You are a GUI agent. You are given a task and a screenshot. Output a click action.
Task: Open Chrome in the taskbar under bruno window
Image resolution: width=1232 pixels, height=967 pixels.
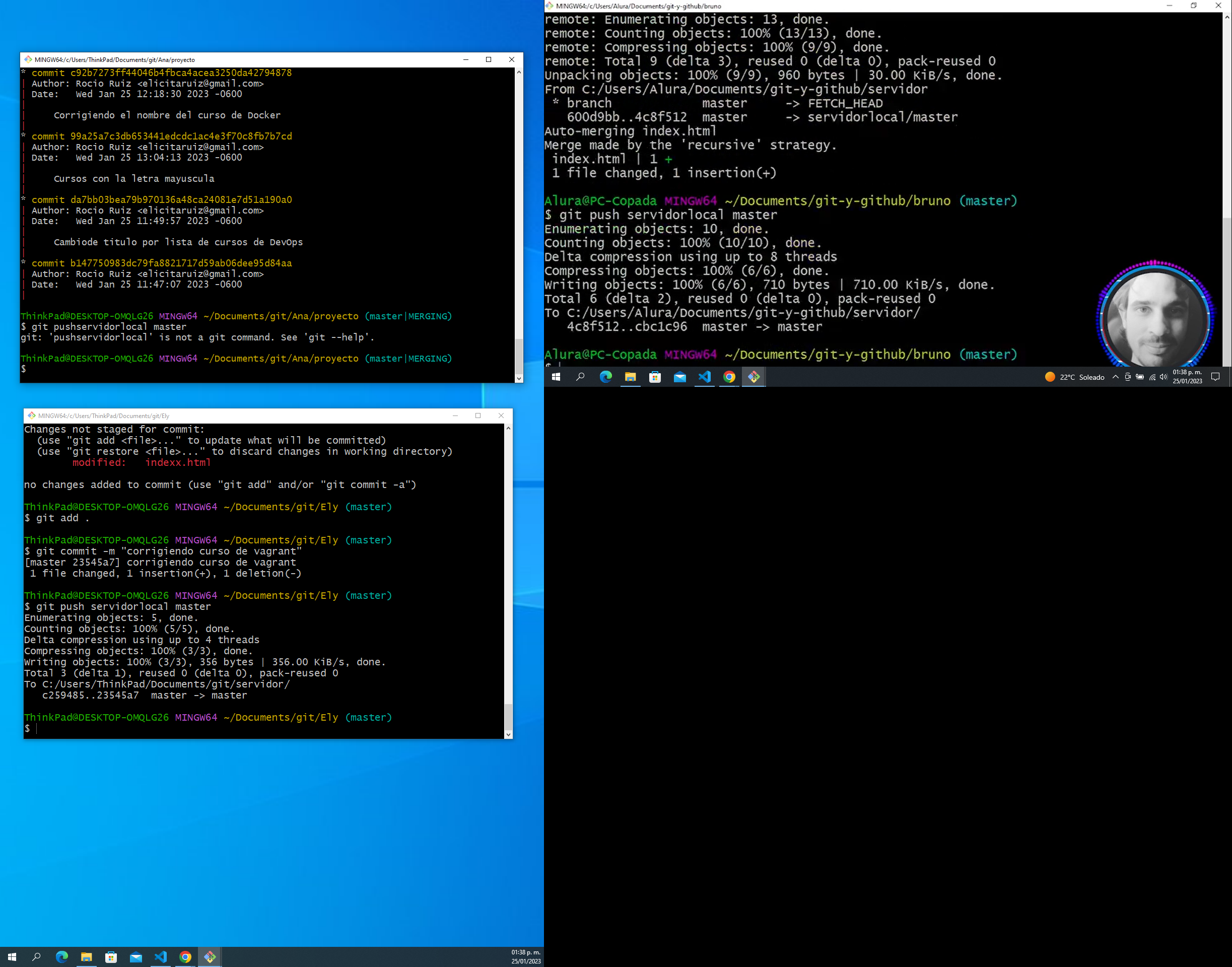tap(729, 377)
